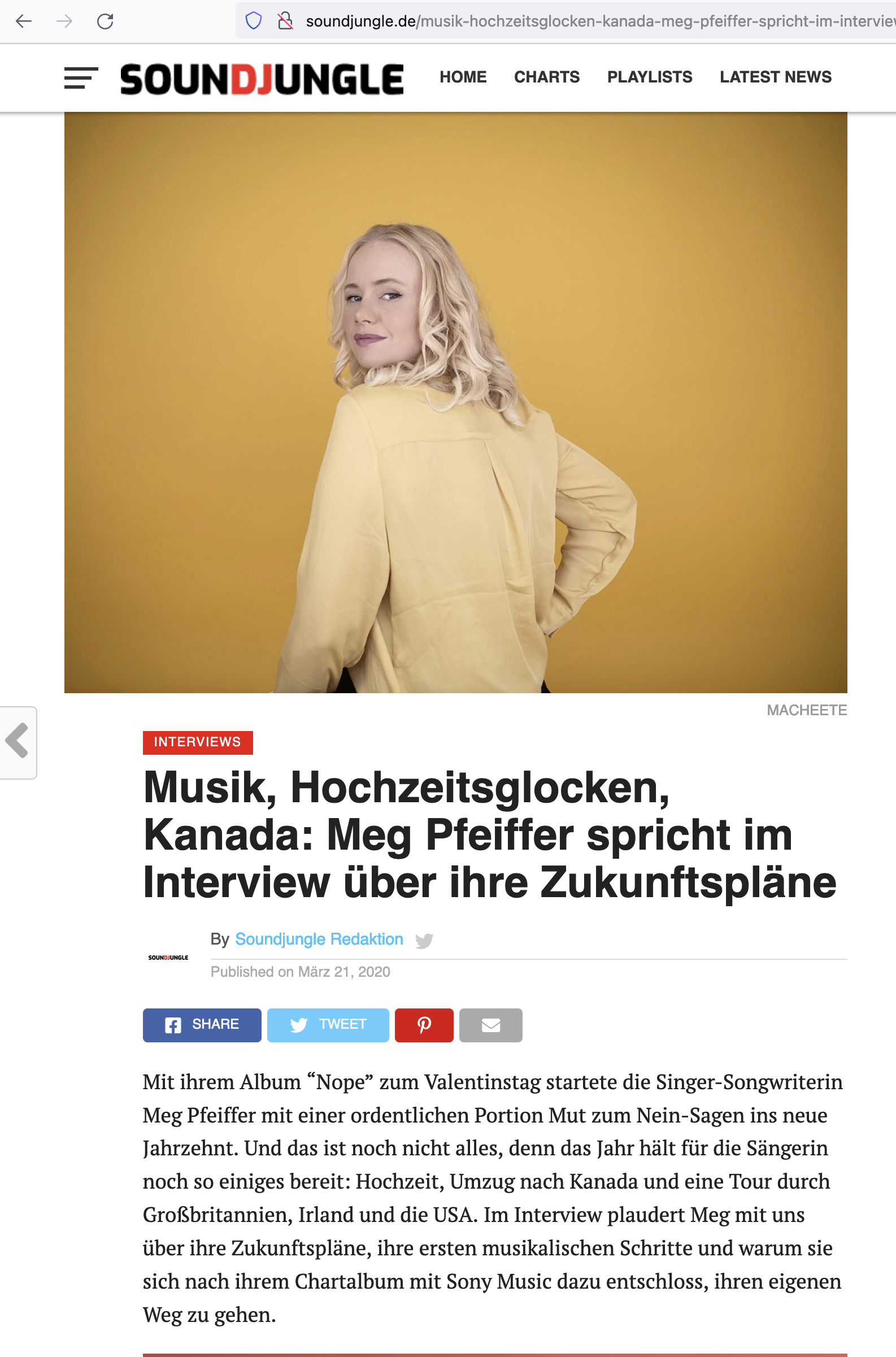Share article via Pinterest button

(424, 1025)
